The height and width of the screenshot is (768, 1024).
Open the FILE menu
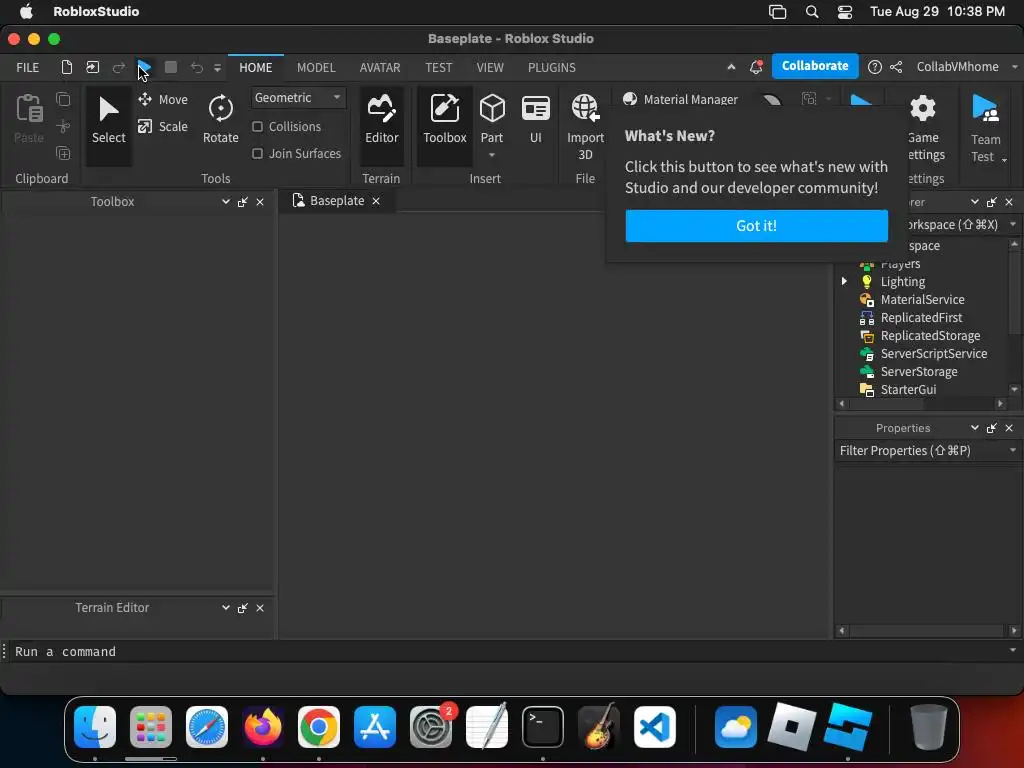click(27, 67)
